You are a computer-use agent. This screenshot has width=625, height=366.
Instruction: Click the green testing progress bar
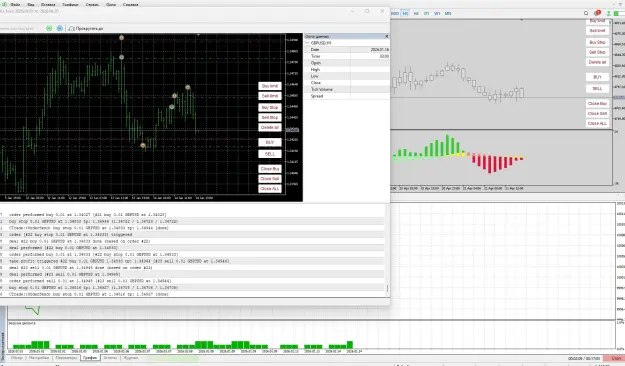172,358
